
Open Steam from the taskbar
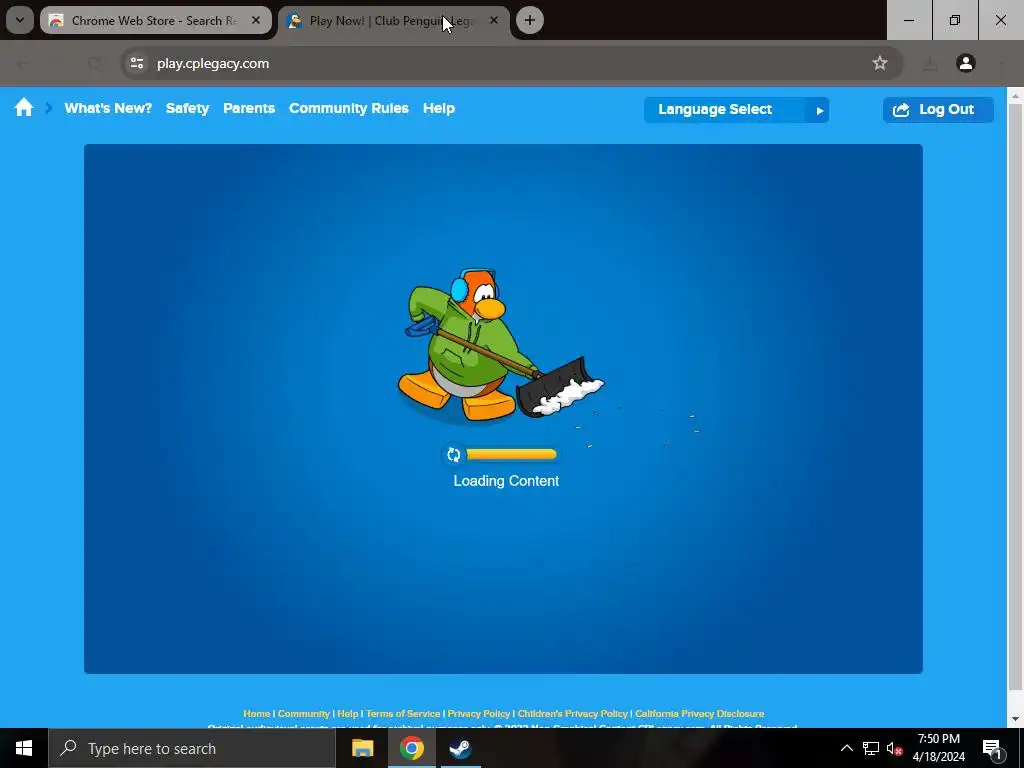[460, 748]
